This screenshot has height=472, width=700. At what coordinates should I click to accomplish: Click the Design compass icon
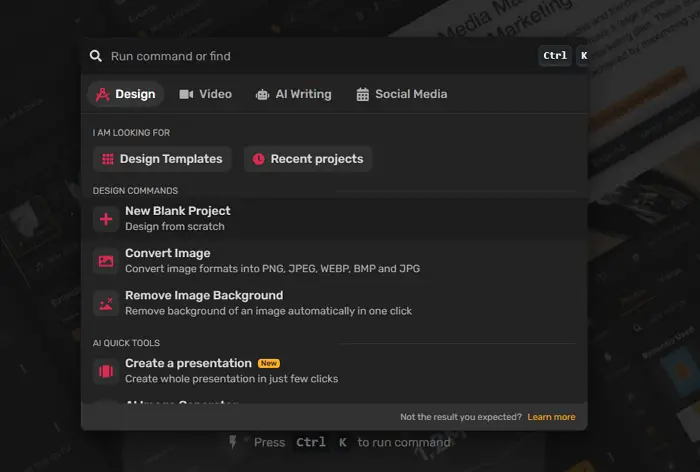coord(103,94)
